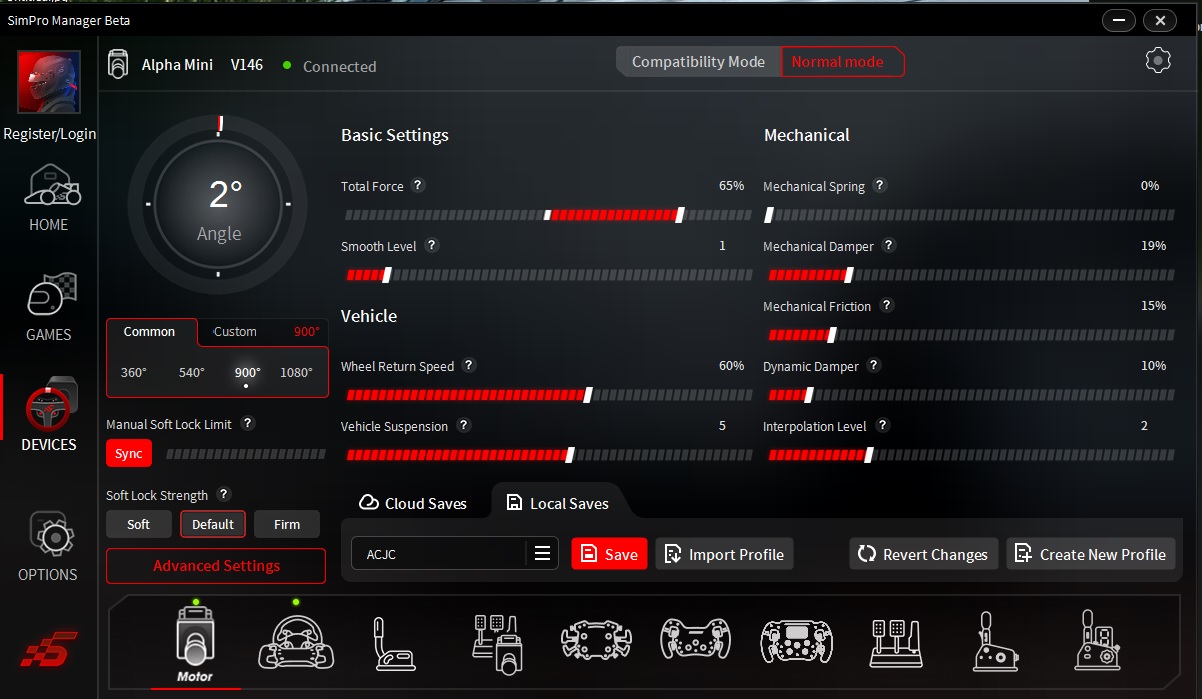
Task: Select 540° steering angle
Action: pyautogui.click(x=191, y=372)
